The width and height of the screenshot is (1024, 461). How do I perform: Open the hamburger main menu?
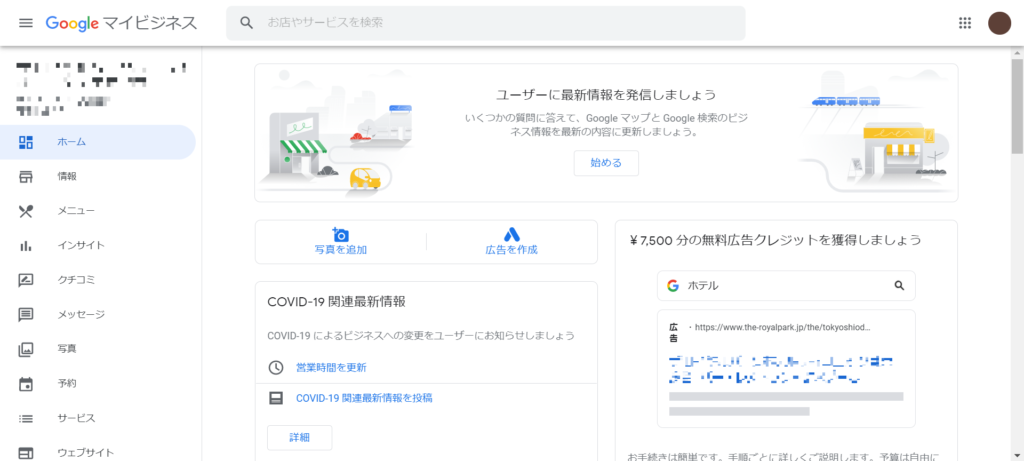tap(25, 23)
